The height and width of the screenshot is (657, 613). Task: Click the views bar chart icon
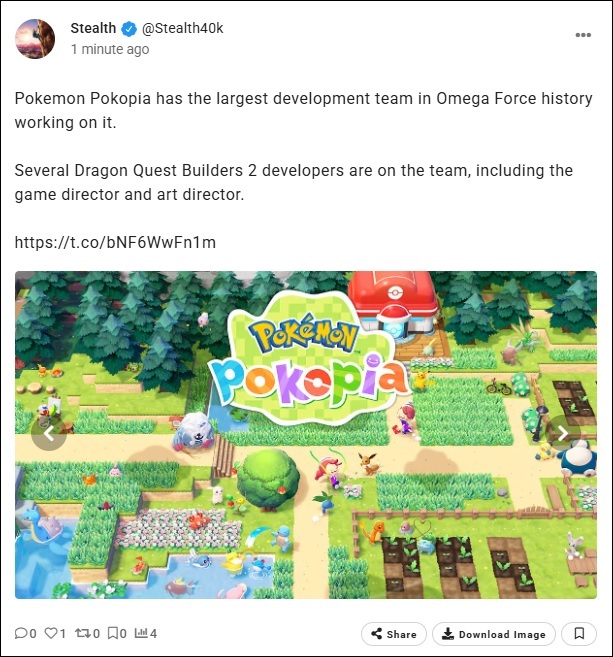(141, 632)
